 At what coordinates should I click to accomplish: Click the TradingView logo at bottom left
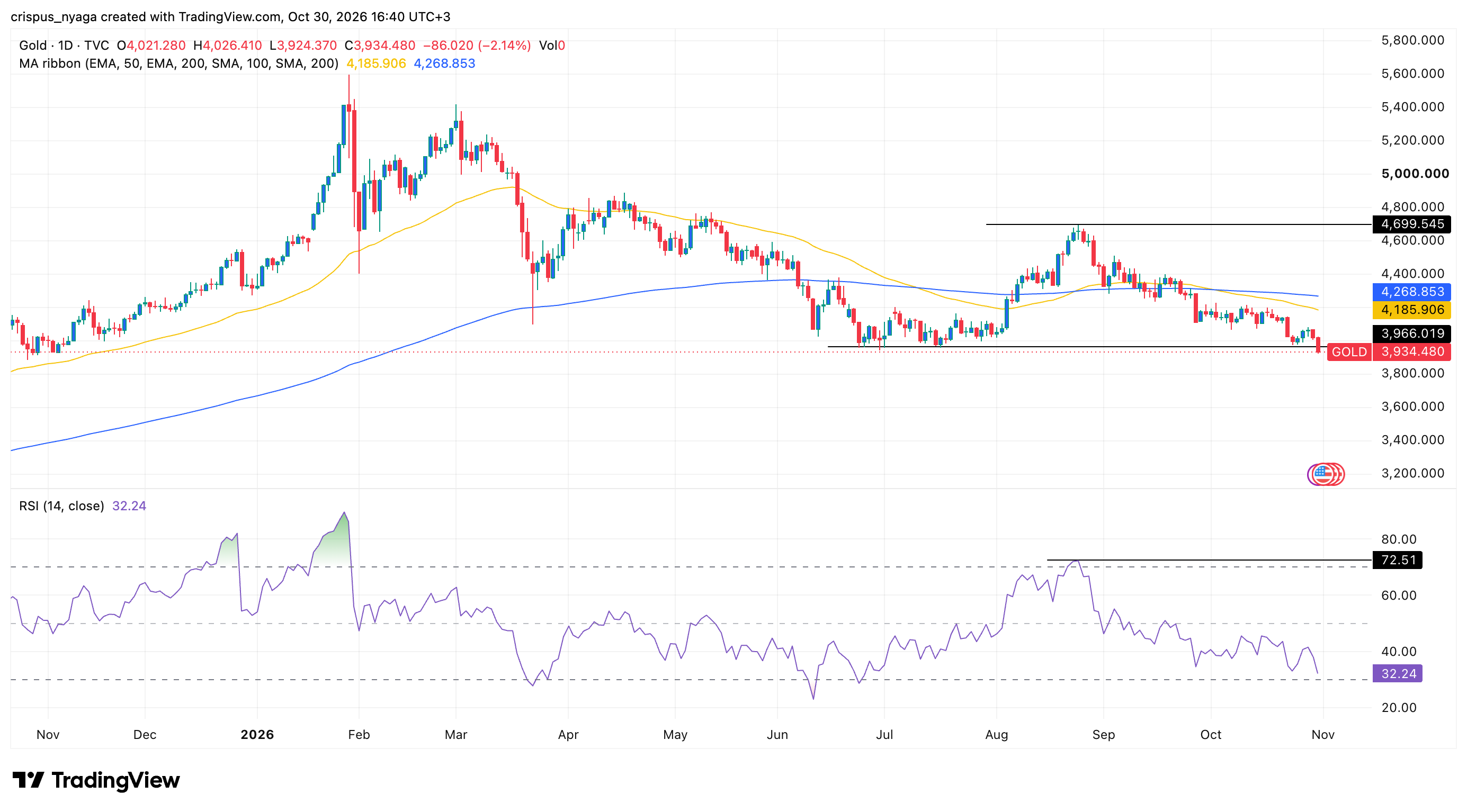point(96,780)
